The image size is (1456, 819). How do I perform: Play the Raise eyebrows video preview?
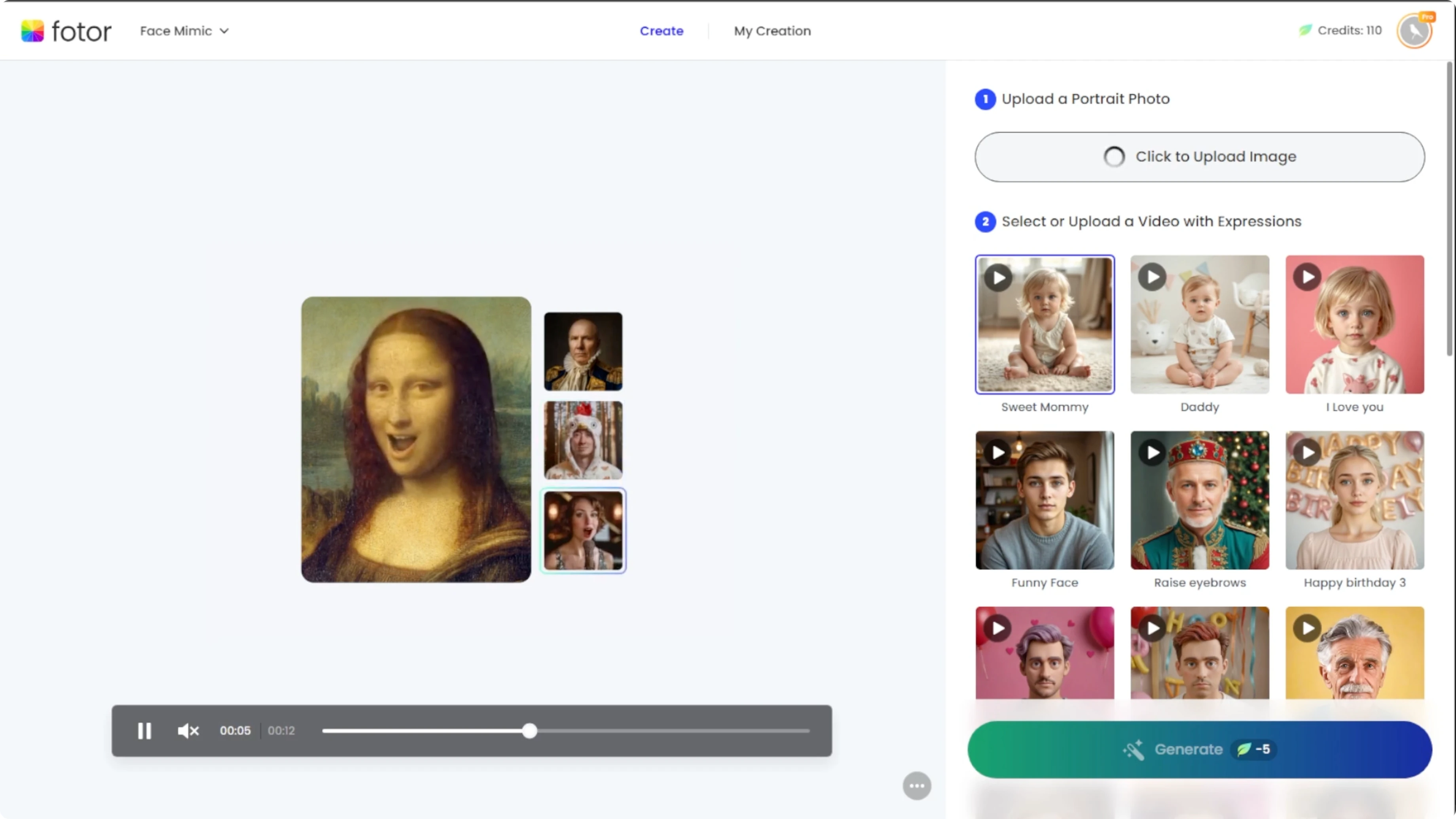[x=1153, y=453]
